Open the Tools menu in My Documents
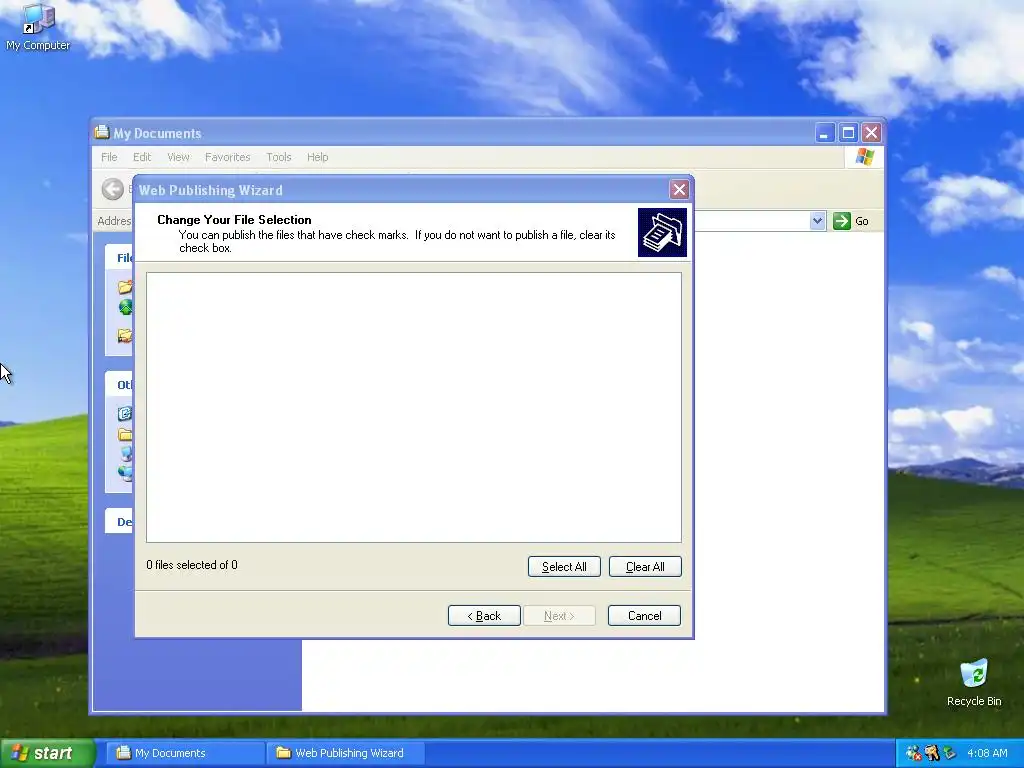Image resolution: width=1024 pixels, height=768 pixels. [279, 157]
